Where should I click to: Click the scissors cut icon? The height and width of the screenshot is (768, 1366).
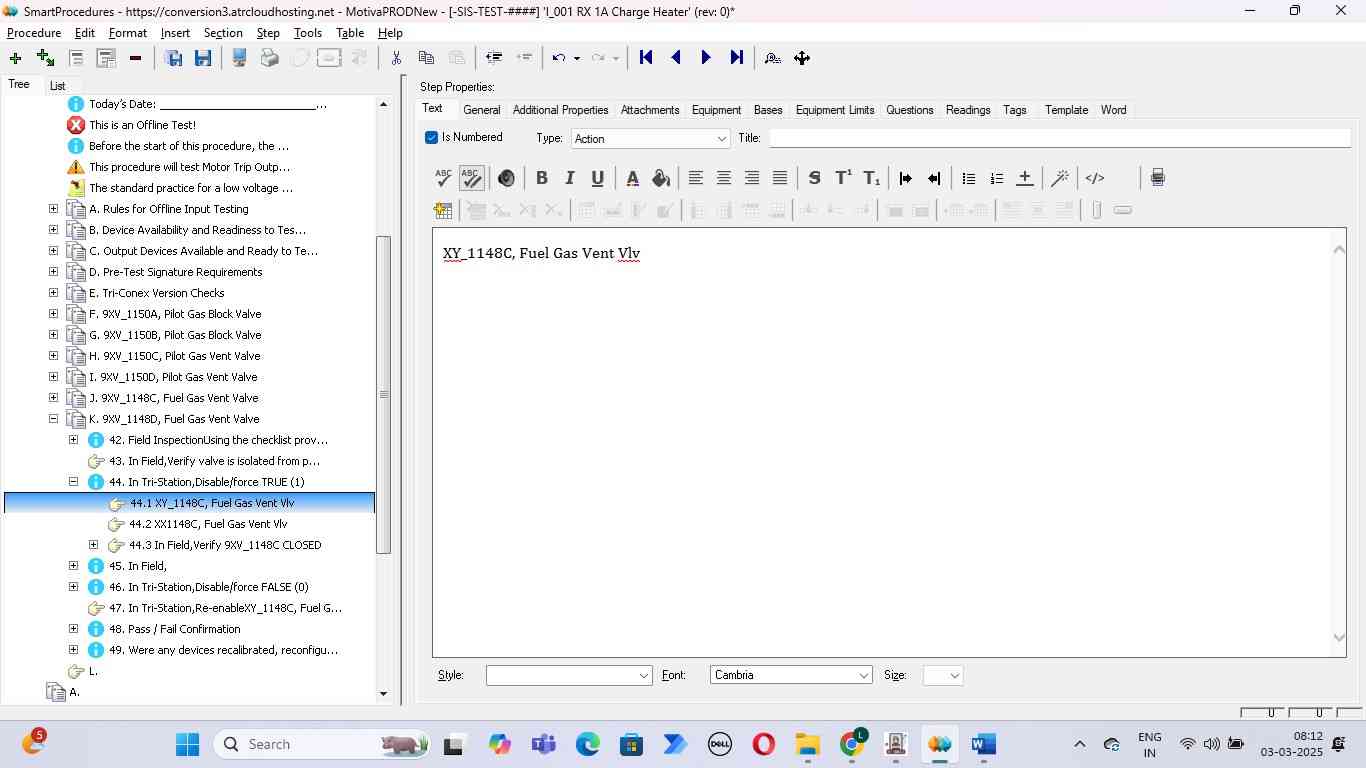pos(396,58)
